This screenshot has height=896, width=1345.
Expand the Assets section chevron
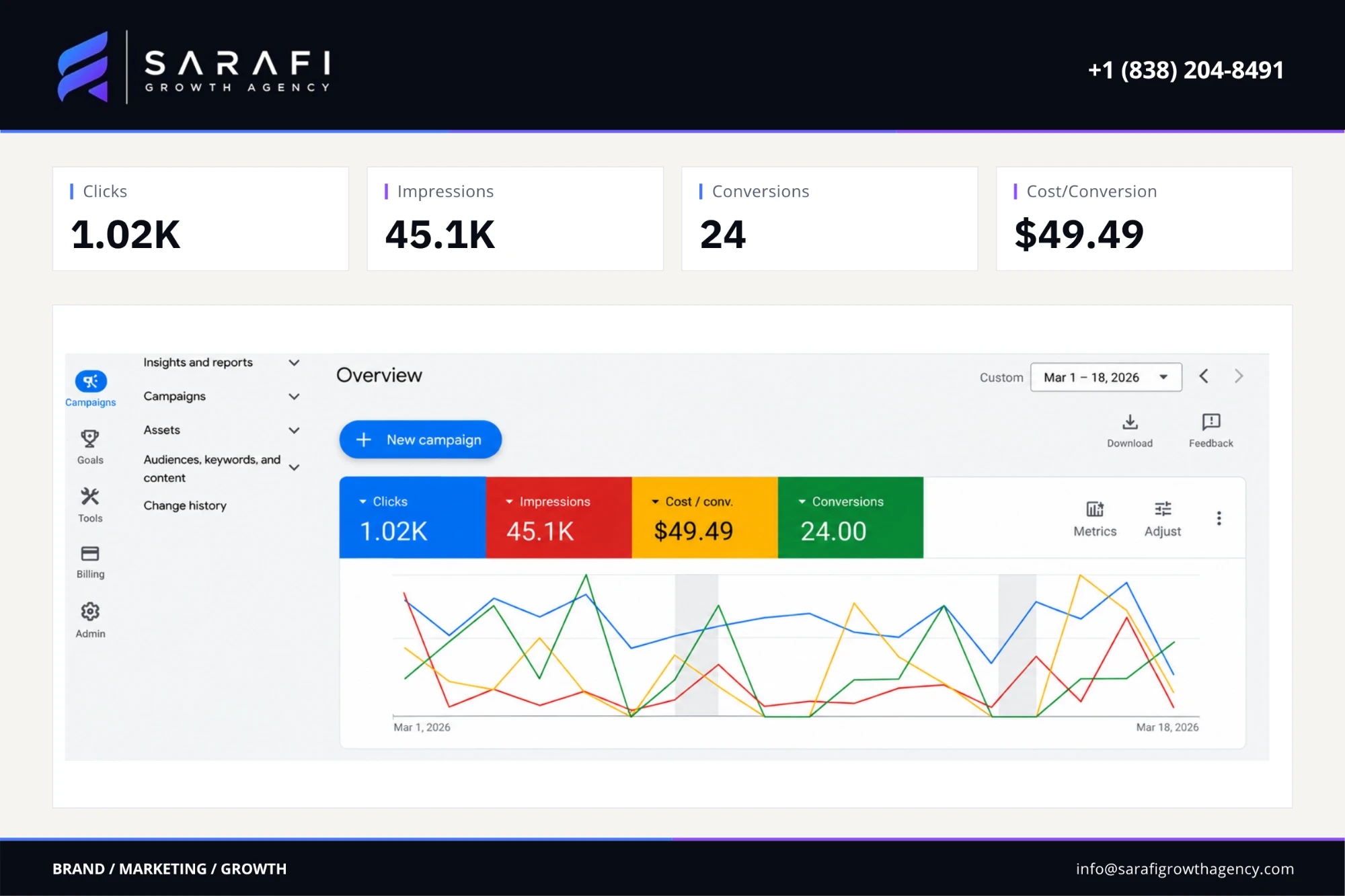coord(294,430)
